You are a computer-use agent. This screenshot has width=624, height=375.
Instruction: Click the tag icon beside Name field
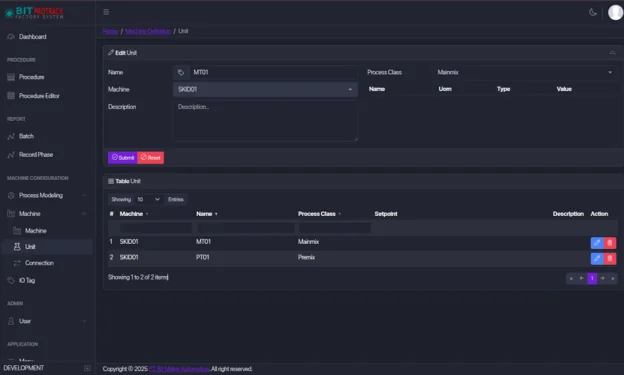181,72
